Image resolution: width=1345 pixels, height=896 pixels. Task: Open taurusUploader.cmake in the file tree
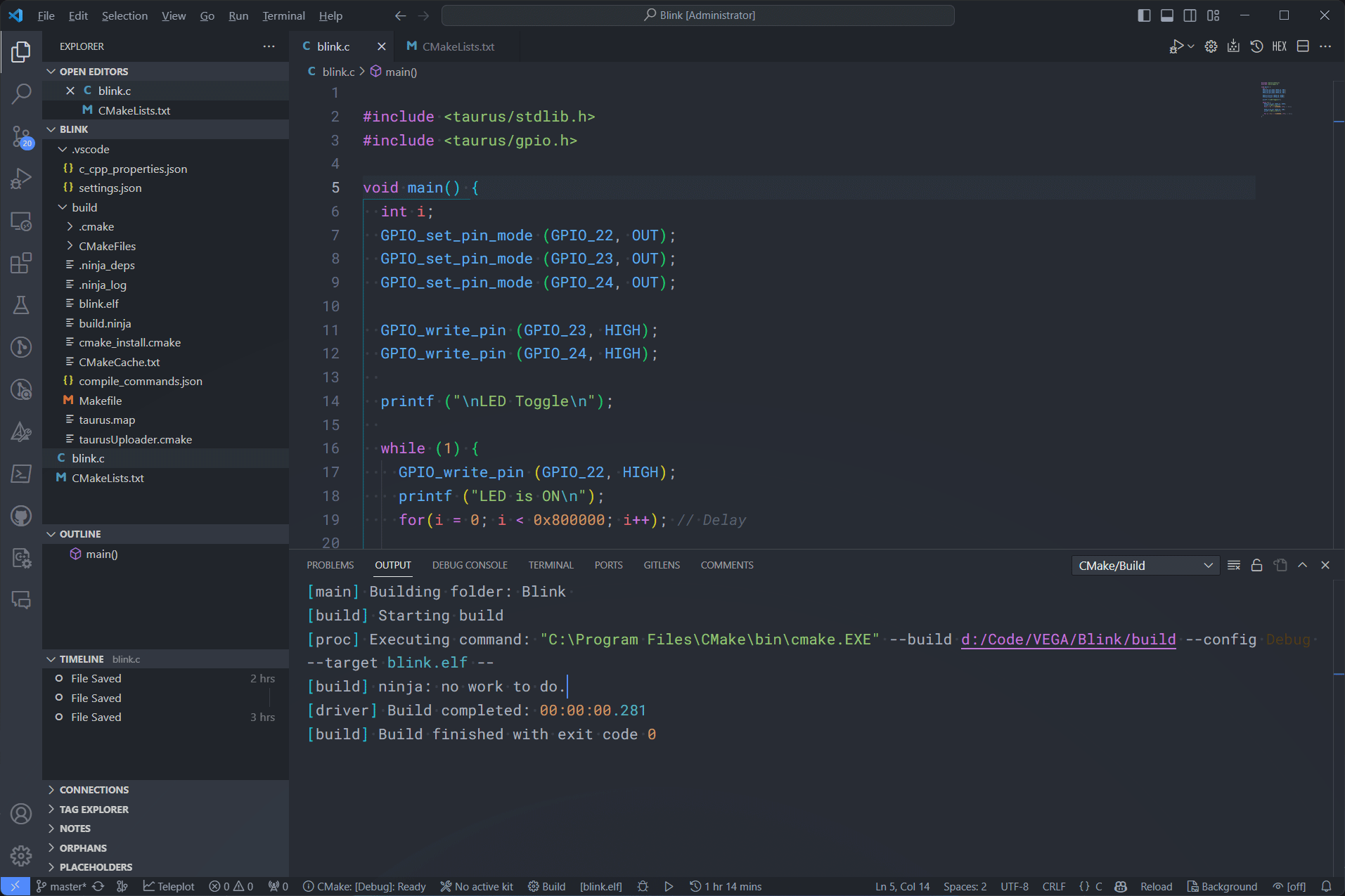coord(165,439)
